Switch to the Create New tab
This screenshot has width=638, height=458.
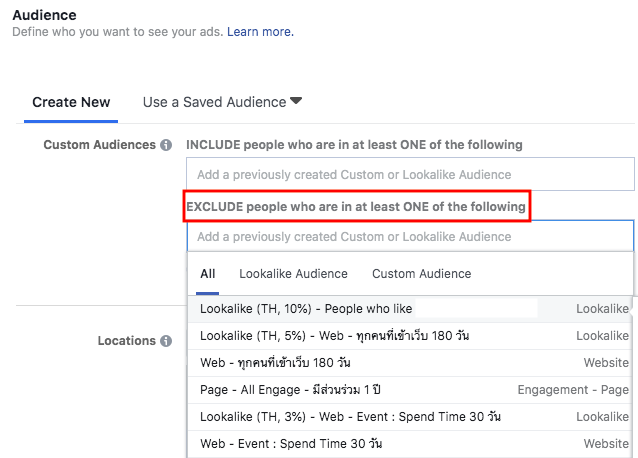pyautogui.click(x=71, y=102)
